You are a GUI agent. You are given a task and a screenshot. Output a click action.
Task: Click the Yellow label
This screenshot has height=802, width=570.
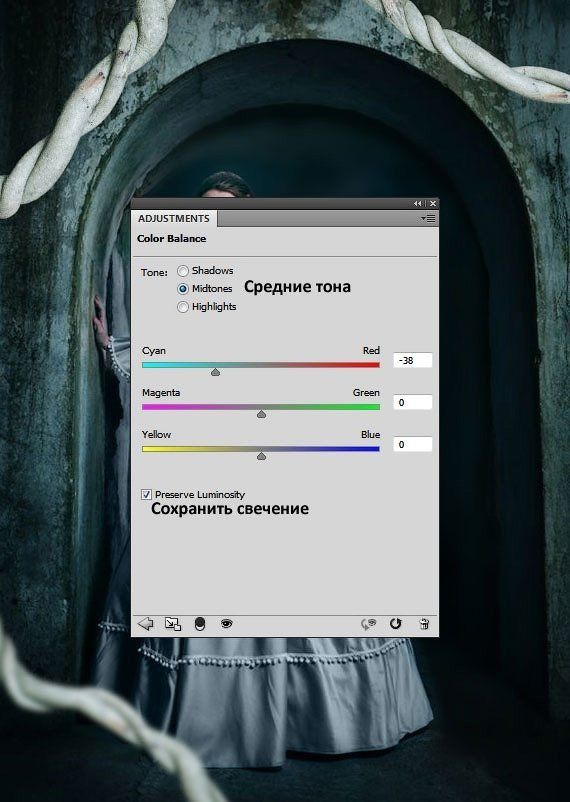pyautogui.click(x=156, y=434)
